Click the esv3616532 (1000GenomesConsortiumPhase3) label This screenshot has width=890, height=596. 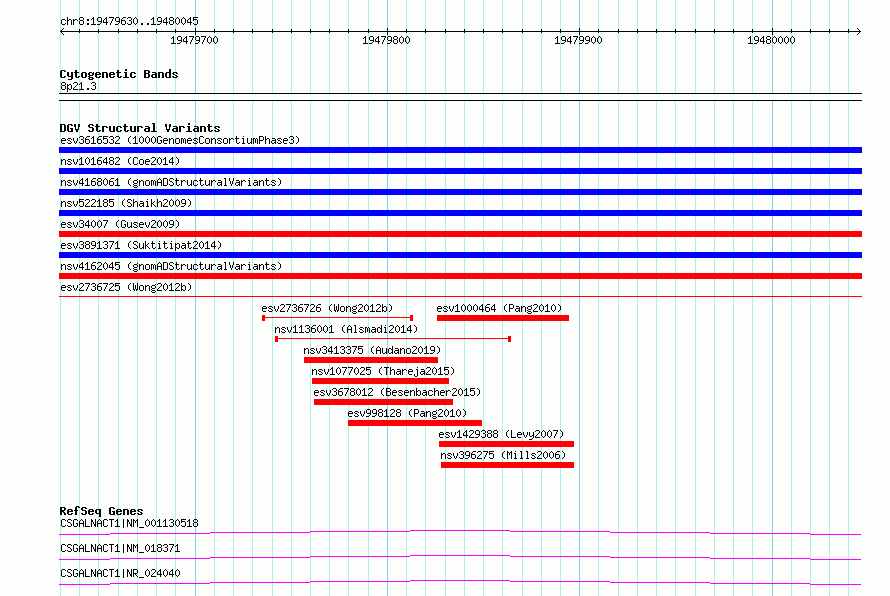coord(180,140)
